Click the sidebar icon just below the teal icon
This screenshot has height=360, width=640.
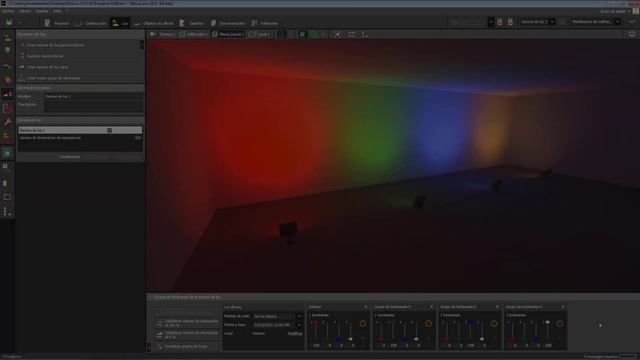coord(6,167)
